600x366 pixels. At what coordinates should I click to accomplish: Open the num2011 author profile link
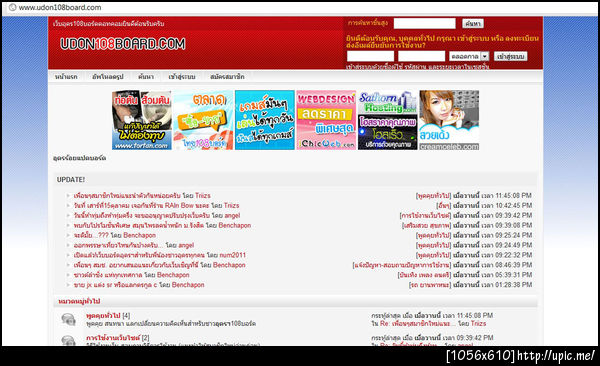coord(233,255)
